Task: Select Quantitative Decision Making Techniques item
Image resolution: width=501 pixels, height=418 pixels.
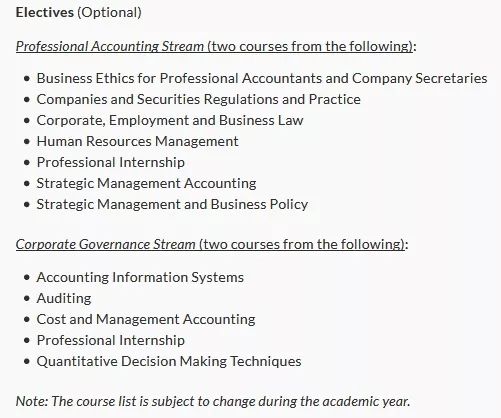Action: tap(169, 361)
